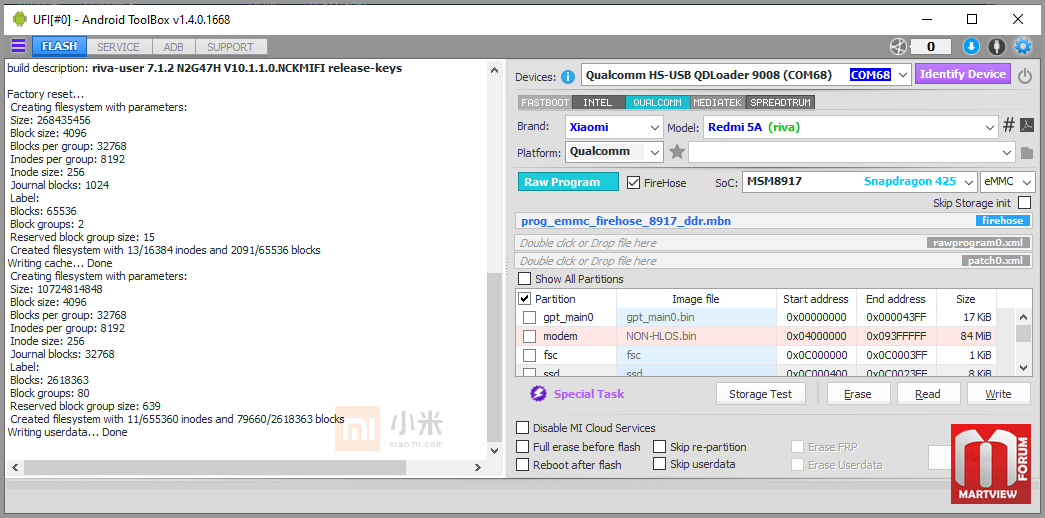Image resolution: width=1045 pixels, height=518 pixels.
Task: Click the rawprogram0.xml file drop field
Action: (x=774, y=243)
